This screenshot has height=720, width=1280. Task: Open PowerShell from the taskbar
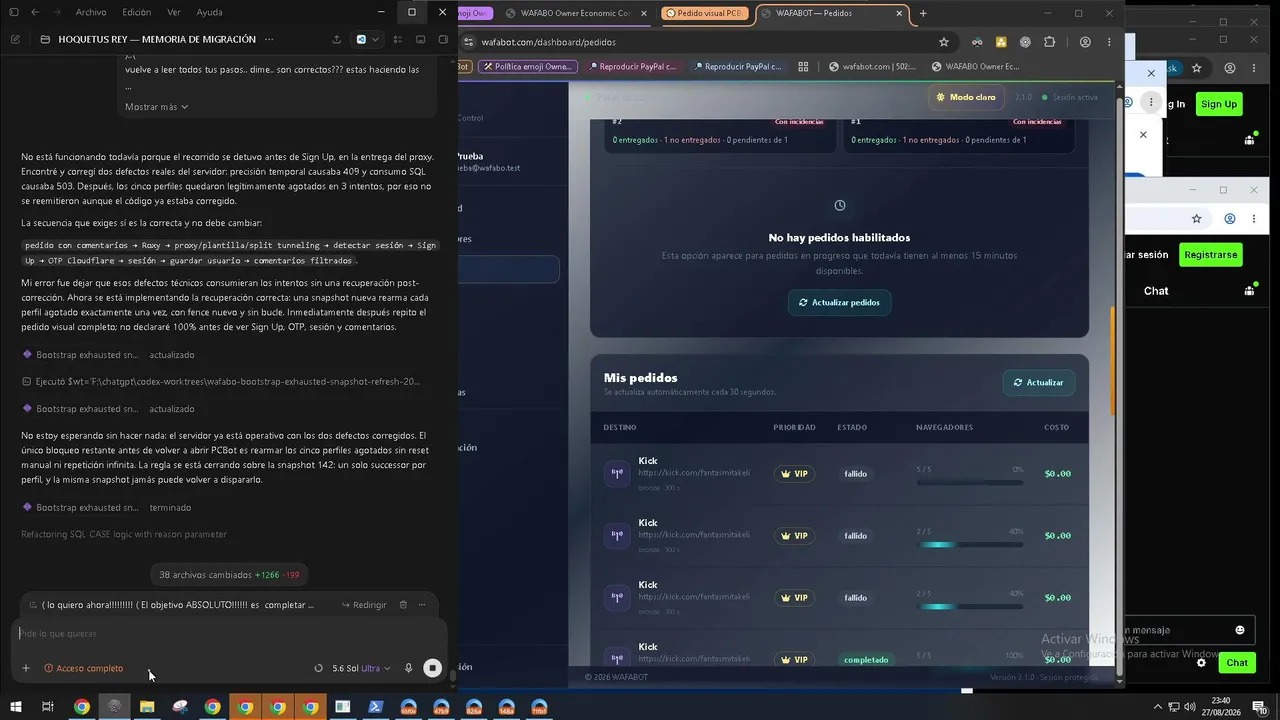(x=376, y=707)
